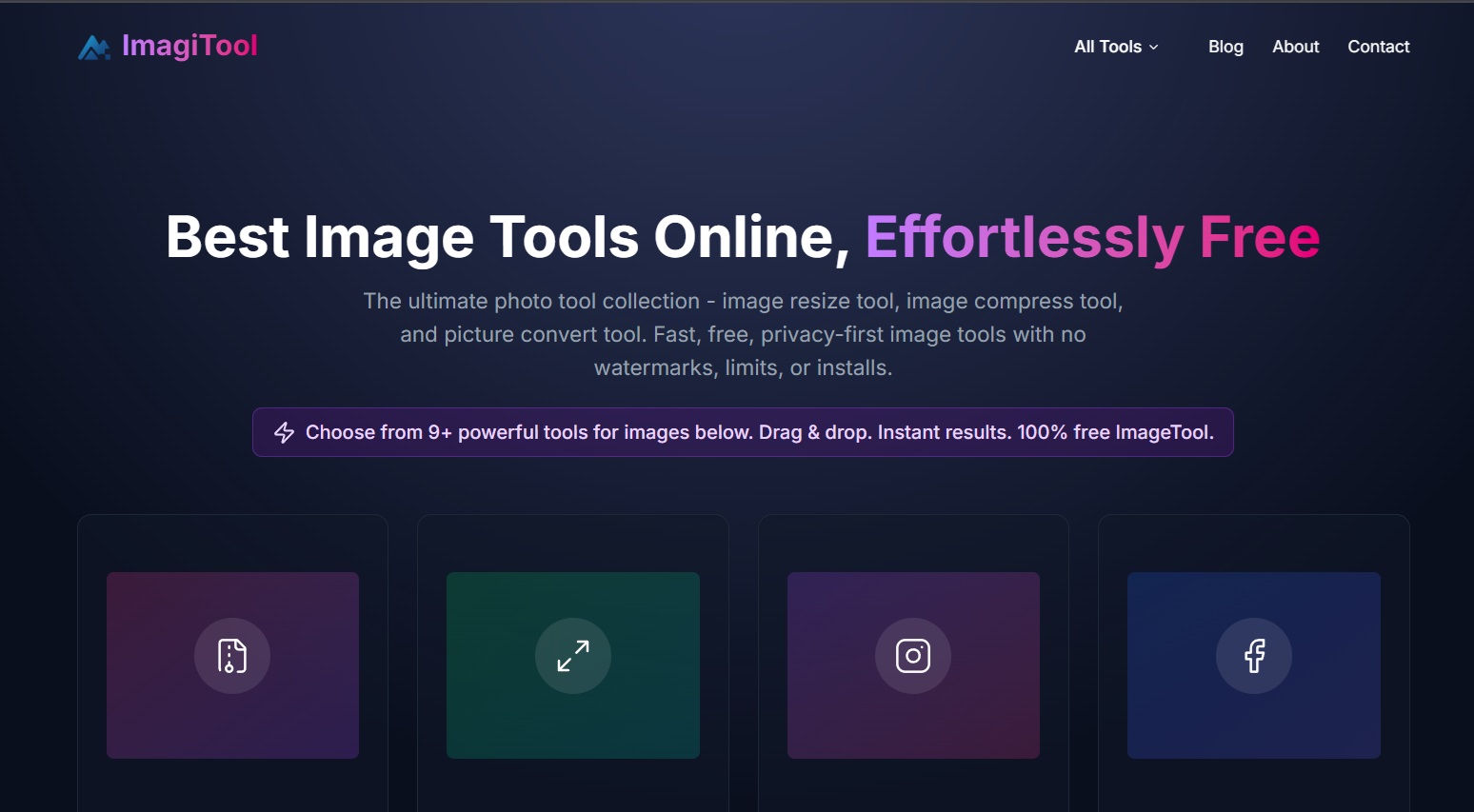Click the 'Effortlessly Free' gradient text
The height and width of the screenshot is (812, 1474).
(x=1092, y=236)
